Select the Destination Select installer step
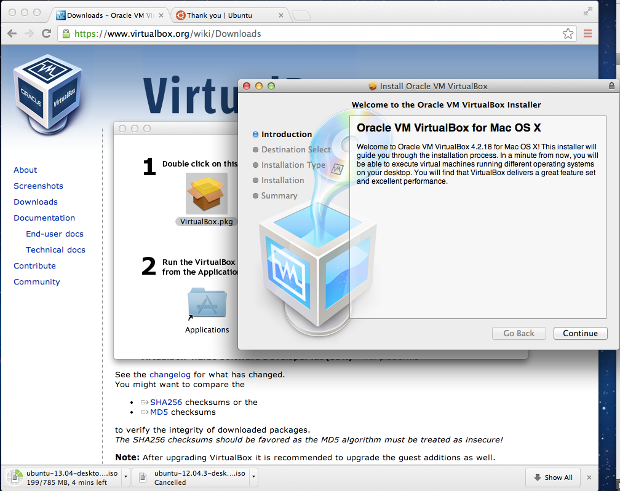This screenshot has height=491, width=620. point(291,149)
